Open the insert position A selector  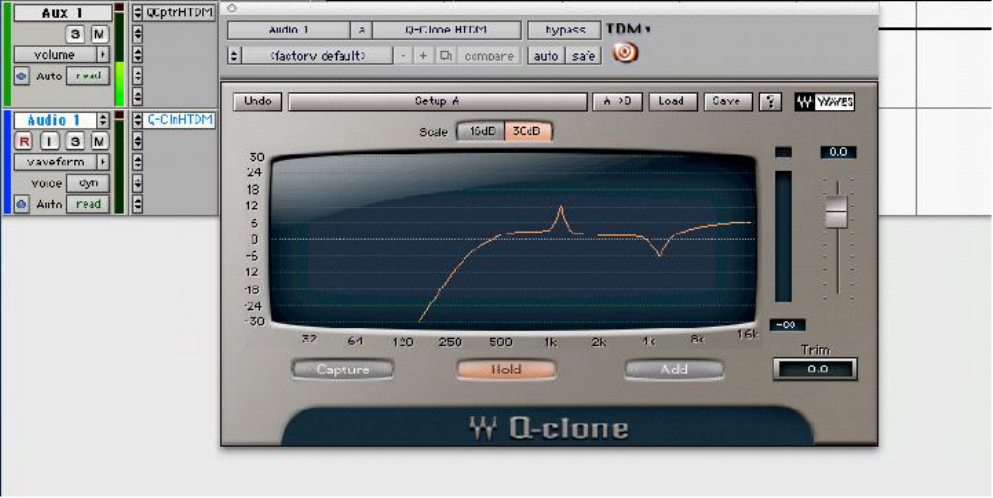coord(362,30)
